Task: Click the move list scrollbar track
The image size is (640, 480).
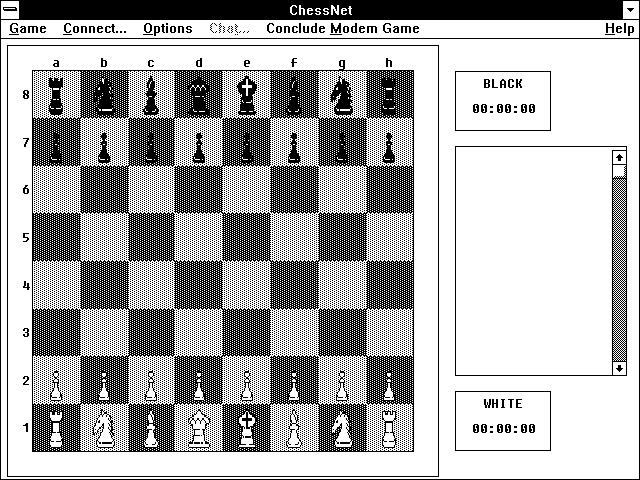Action: 619,270
